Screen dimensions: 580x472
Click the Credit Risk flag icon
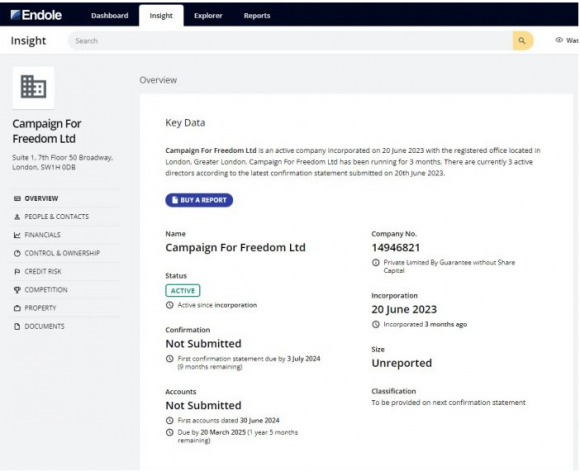tap(17, 272)
